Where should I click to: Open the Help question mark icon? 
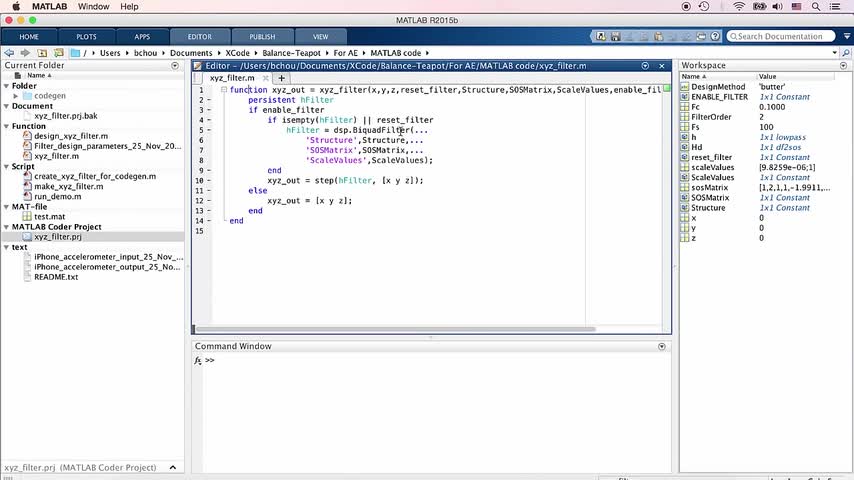point(715,37)
